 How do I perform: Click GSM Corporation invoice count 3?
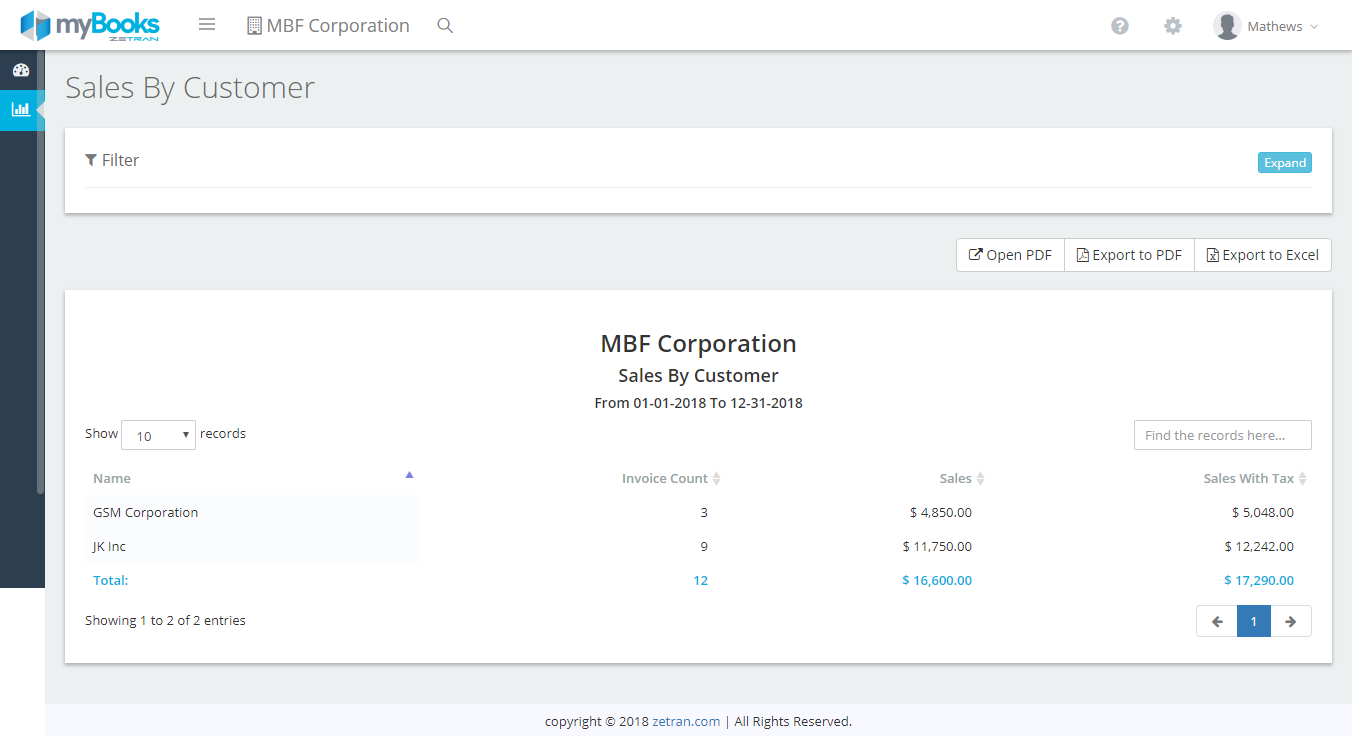(704, 513)
